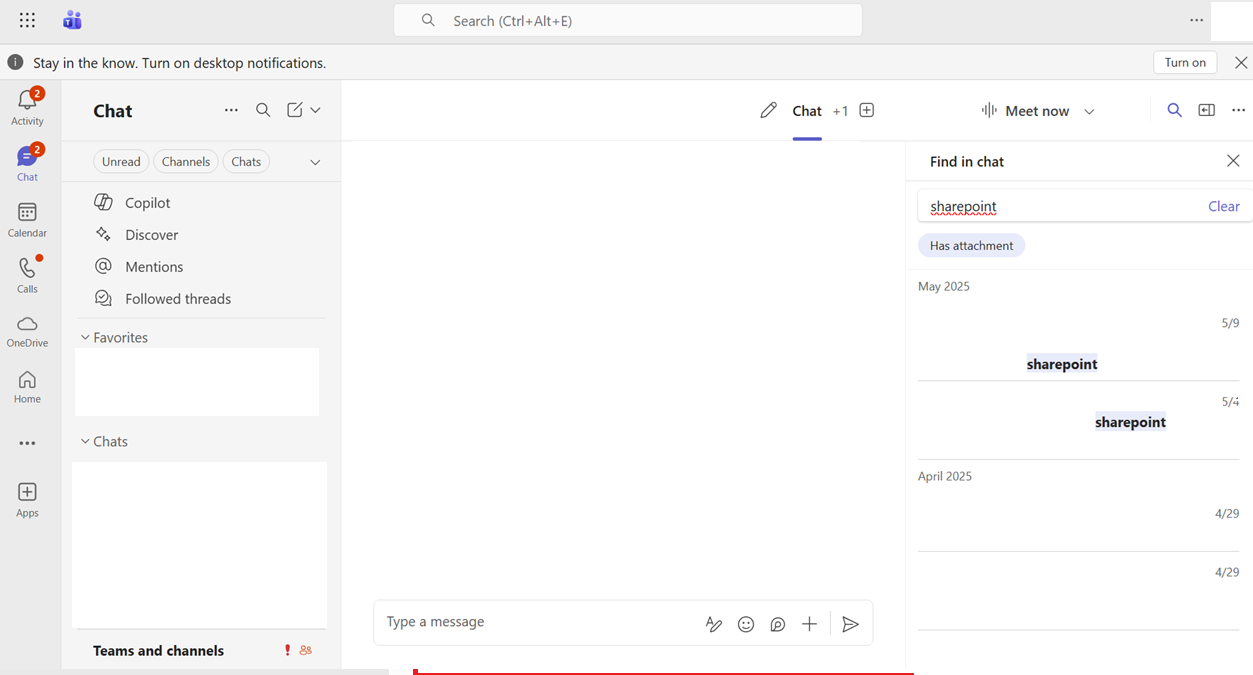Filter chat list by Chats
Image resolution: width=1253 pixels, height=675 pixels.
[x=246, y=161]
